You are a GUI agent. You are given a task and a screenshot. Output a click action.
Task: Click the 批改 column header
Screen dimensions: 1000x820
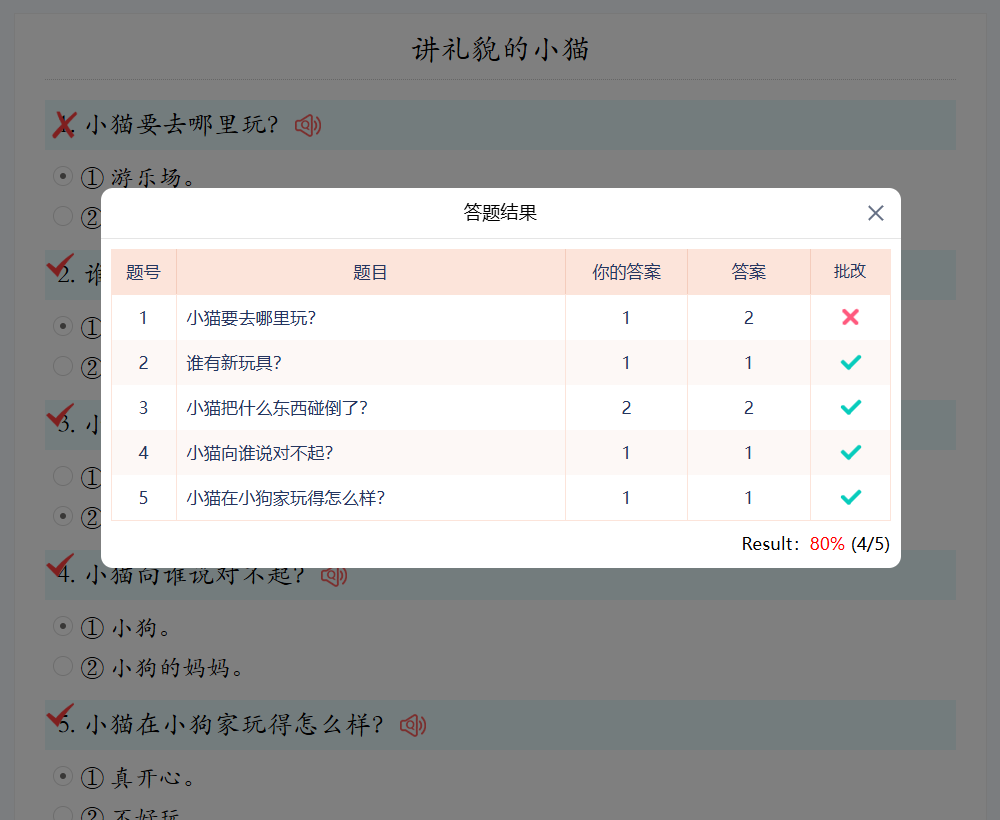[x=850, y=272]
